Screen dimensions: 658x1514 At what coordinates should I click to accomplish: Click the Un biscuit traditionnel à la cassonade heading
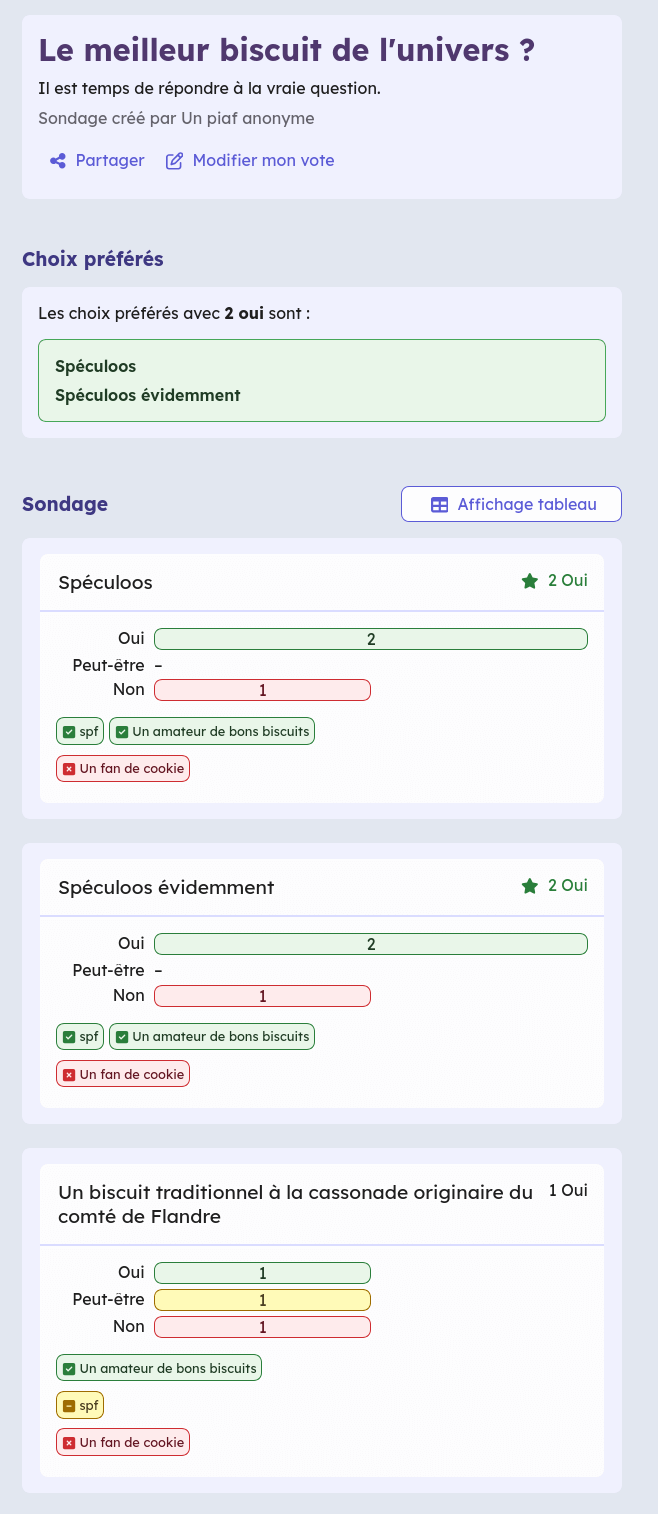[x=295, y=1204]
